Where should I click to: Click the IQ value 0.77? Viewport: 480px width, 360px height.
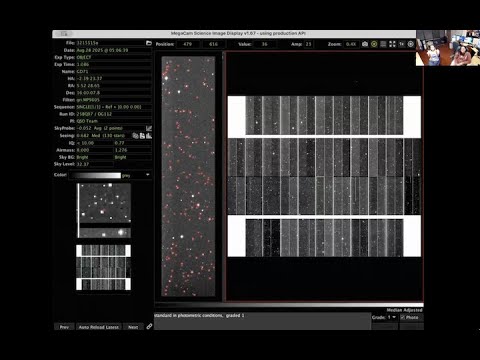click(119, 143)
